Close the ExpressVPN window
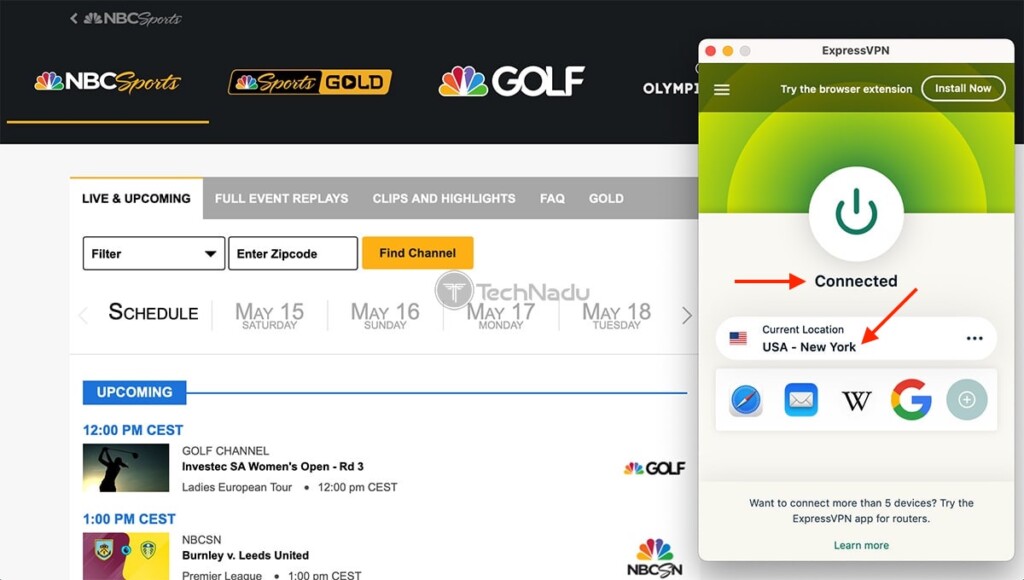The height and width of the screenshot is (580, 1024). point(711,51)
